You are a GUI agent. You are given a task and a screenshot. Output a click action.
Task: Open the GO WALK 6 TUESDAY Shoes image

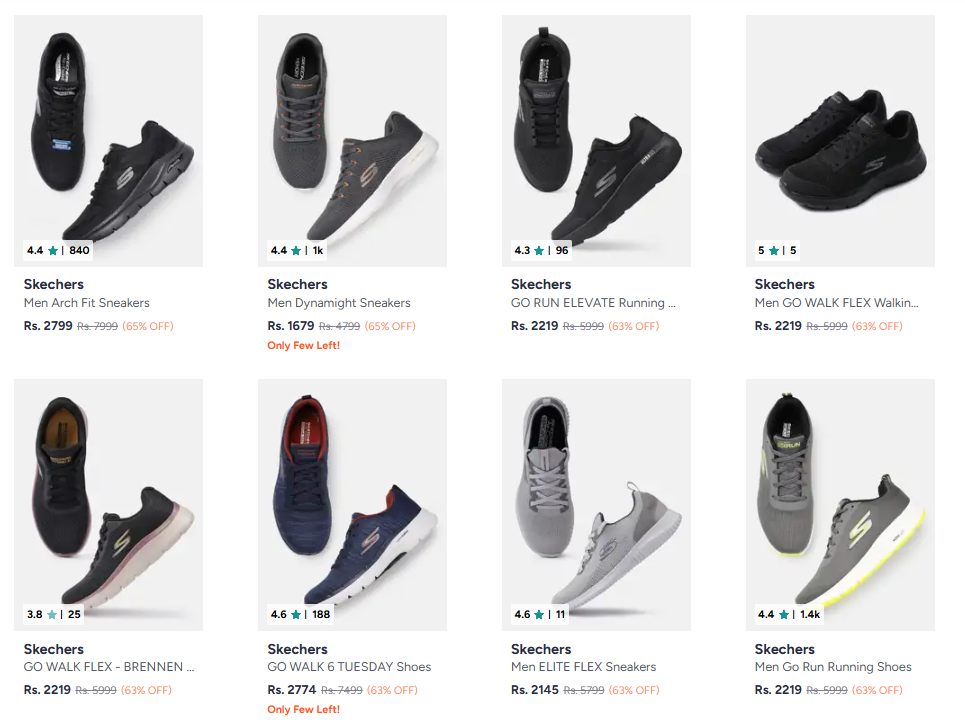tap(352, 495)
